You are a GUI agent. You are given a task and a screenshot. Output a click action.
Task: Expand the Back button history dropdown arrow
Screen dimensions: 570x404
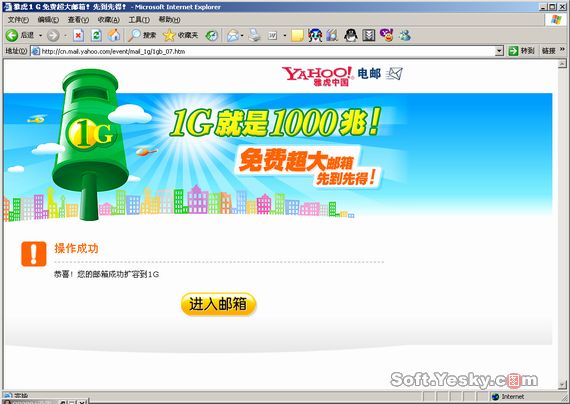click(40, 36)
